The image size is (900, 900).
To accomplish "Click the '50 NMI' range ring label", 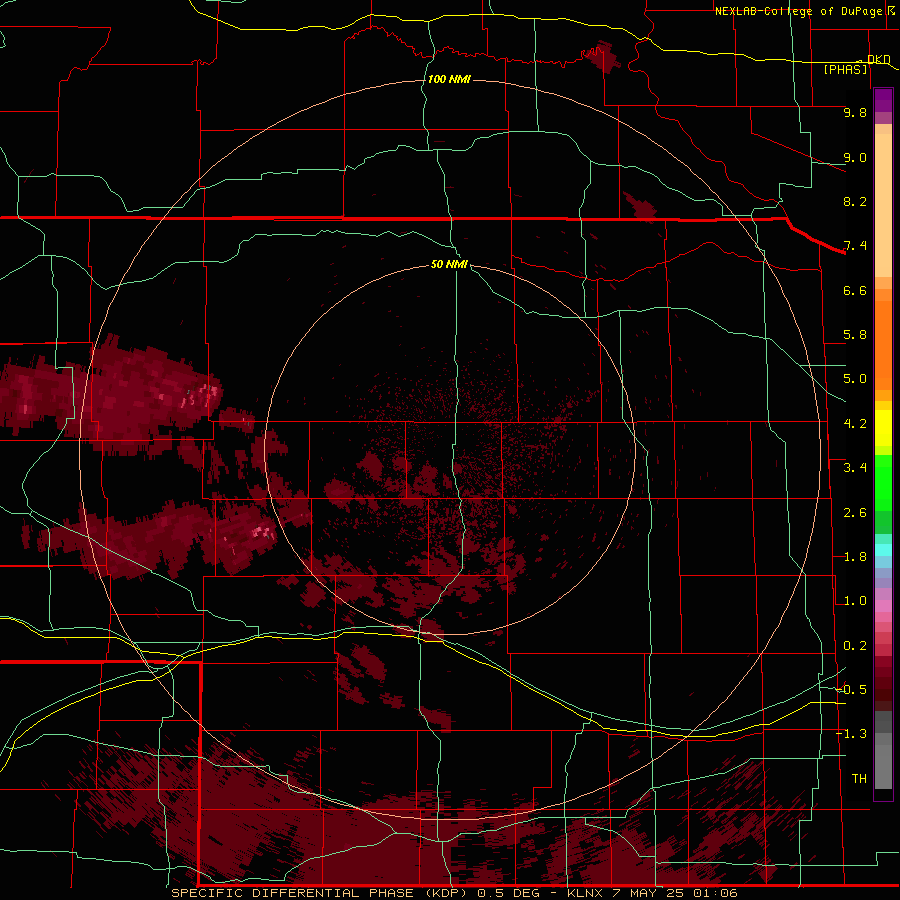I will (x=449, y=264).
